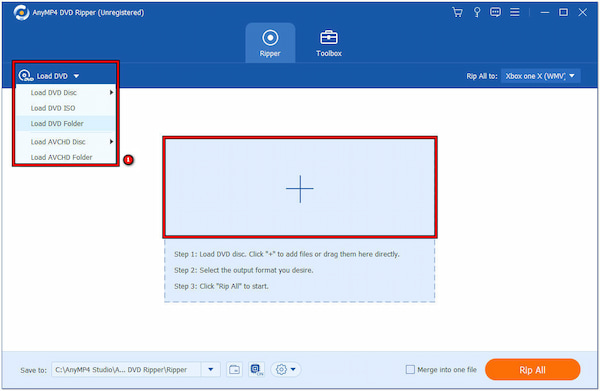Viewport: 600px width, 391px height.
Task: Click the Step 3 Rip All text
Action: 221,286
